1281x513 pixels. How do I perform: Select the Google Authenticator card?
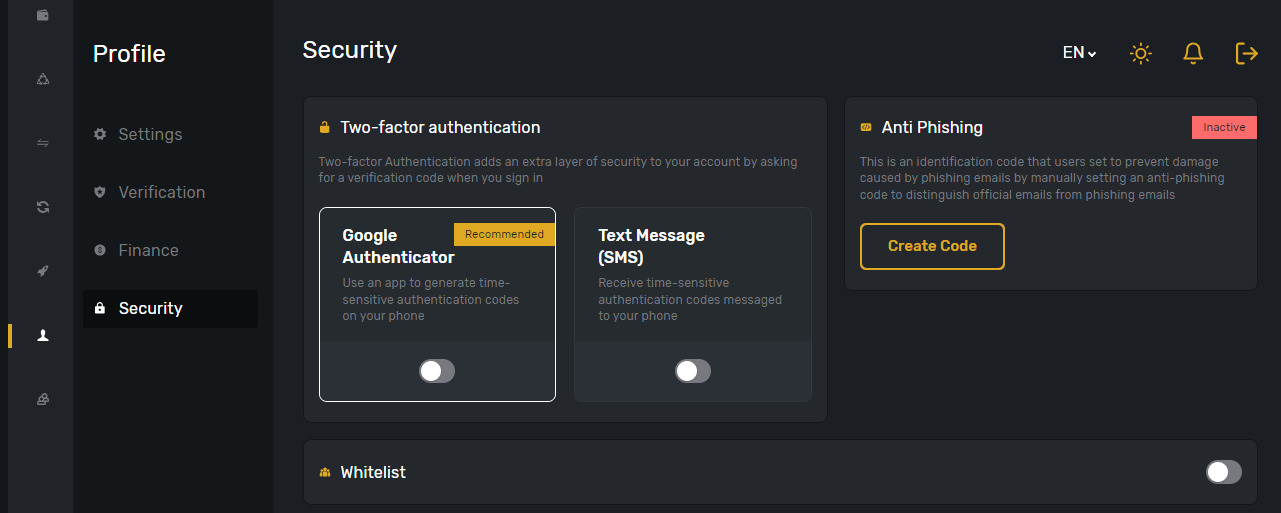point(437,304)
